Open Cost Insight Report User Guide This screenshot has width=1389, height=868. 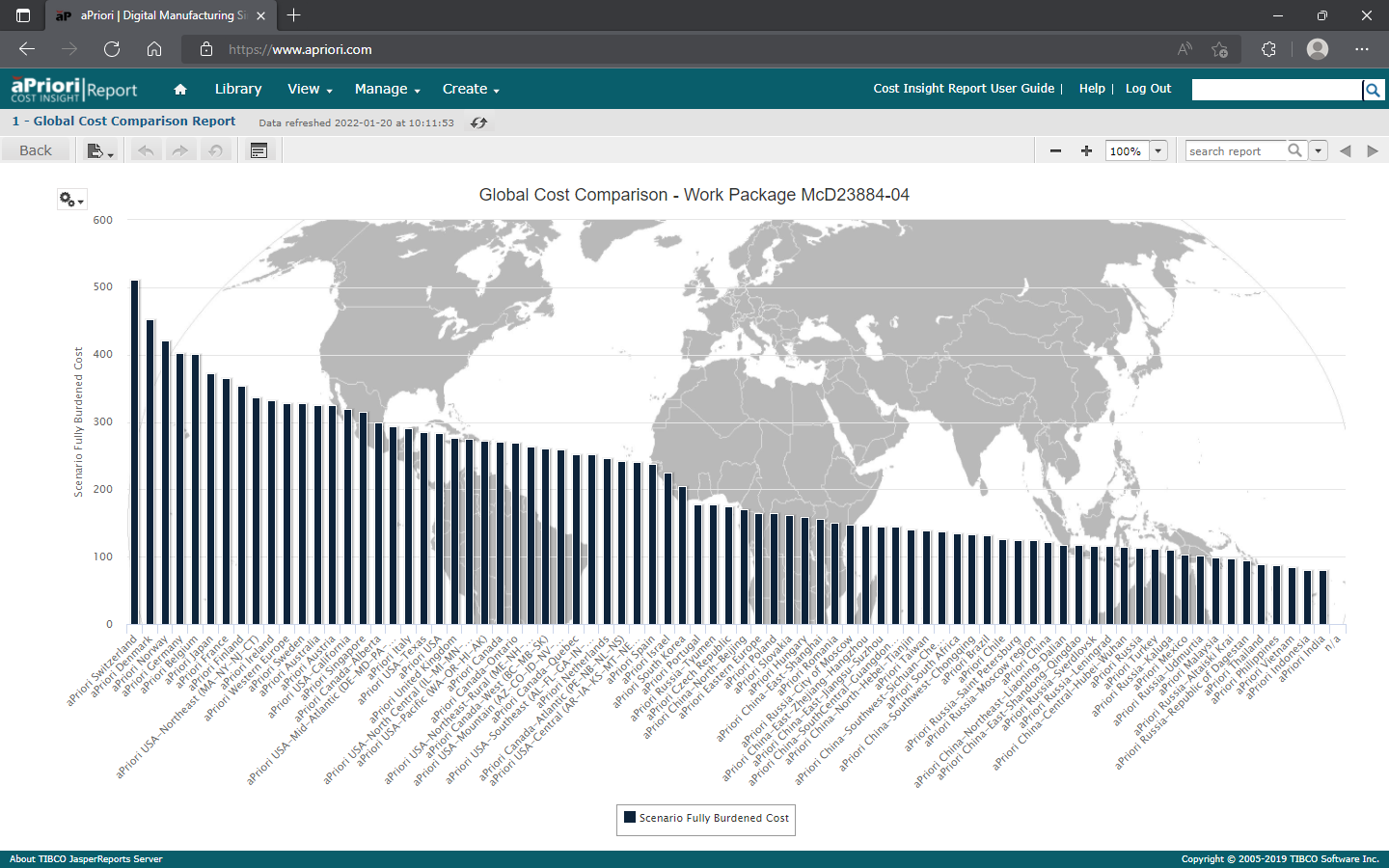pyautogui.click(x=964, y=88)
